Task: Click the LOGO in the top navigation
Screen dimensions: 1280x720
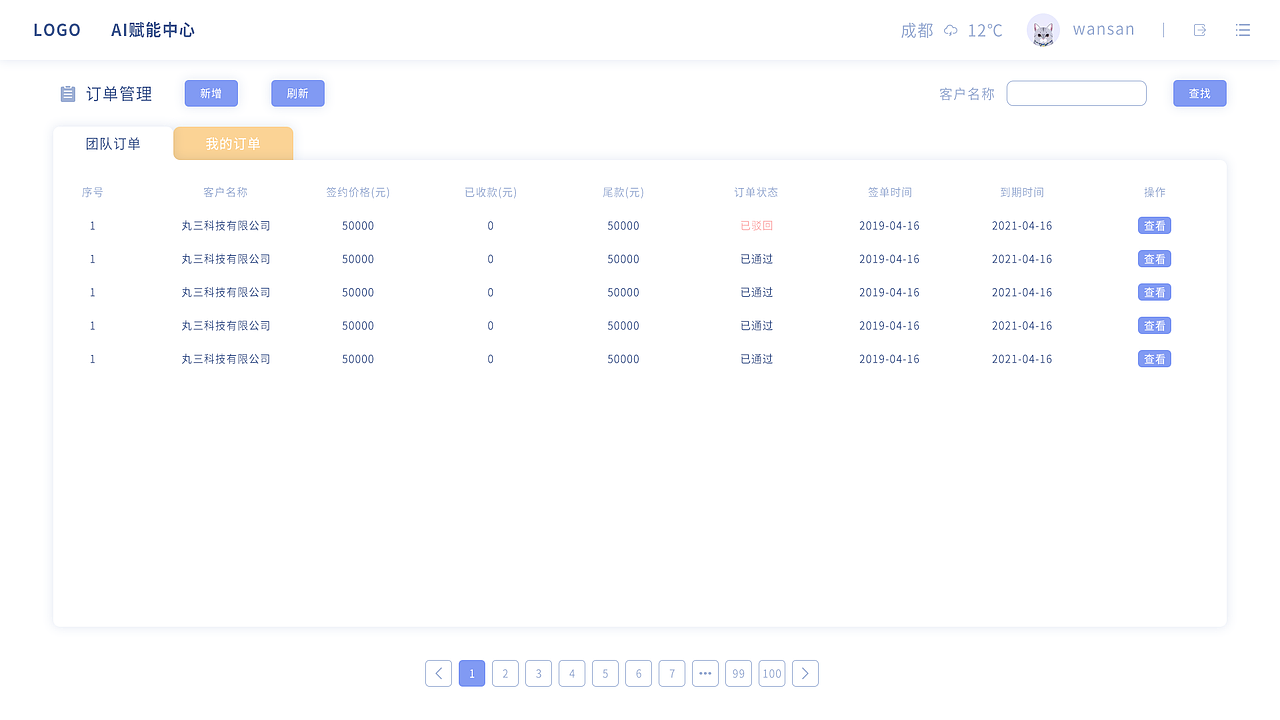Action: (56, 30)
